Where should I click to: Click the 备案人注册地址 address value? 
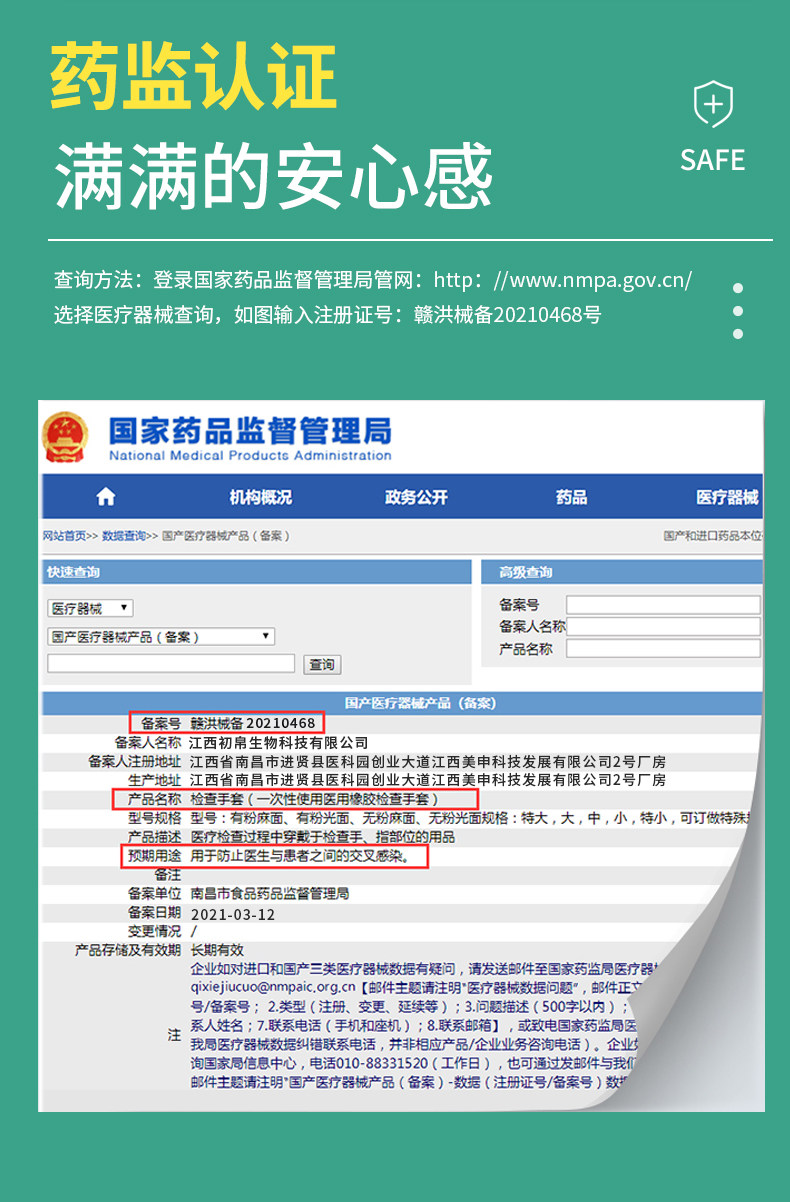(x=428, y=761)
